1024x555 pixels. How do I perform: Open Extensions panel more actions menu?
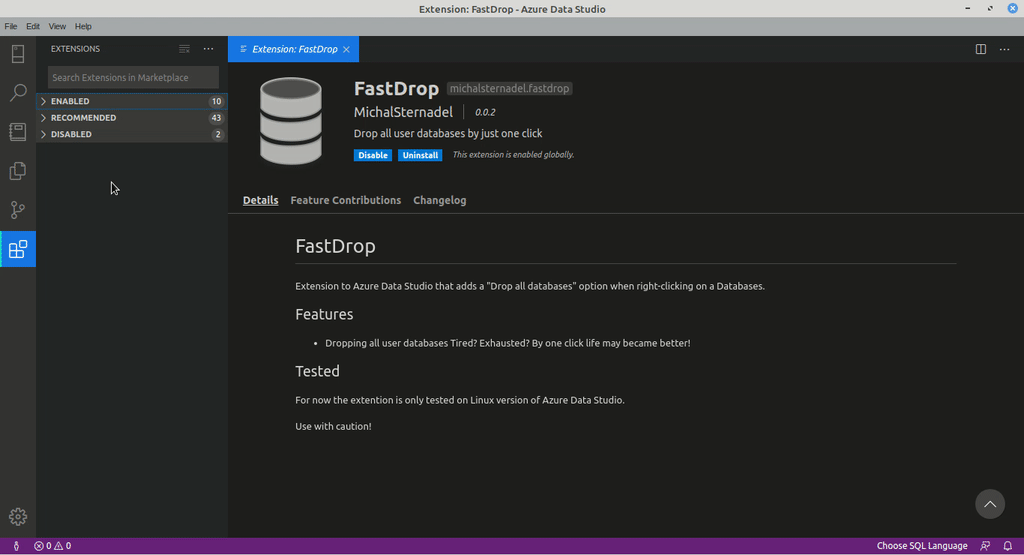(x=208, y=49)
